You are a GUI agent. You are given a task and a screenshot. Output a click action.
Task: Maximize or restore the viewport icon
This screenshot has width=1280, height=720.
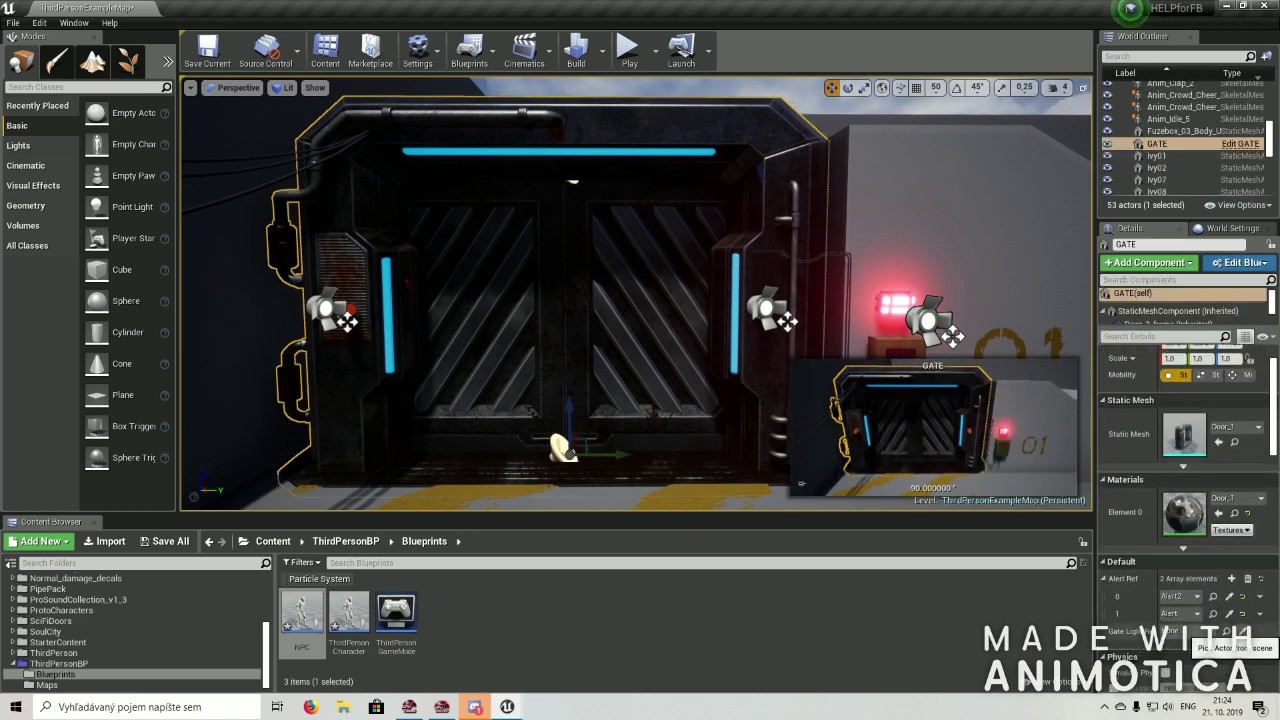(1083, 88)
